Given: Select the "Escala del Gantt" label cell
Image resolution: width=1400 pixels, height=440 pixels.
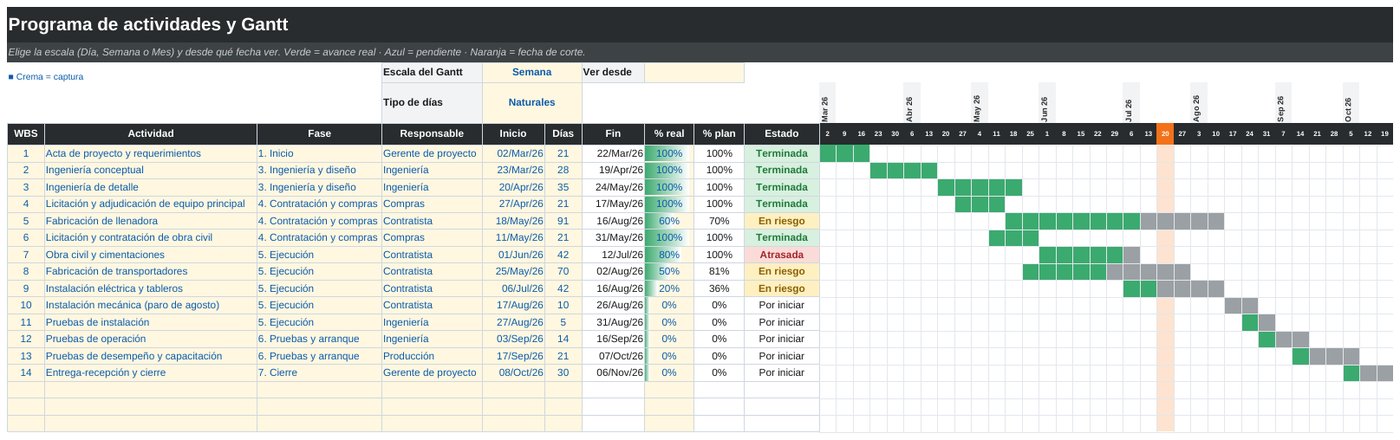Looking at the screenshot, I should click(x=432, y=72).
